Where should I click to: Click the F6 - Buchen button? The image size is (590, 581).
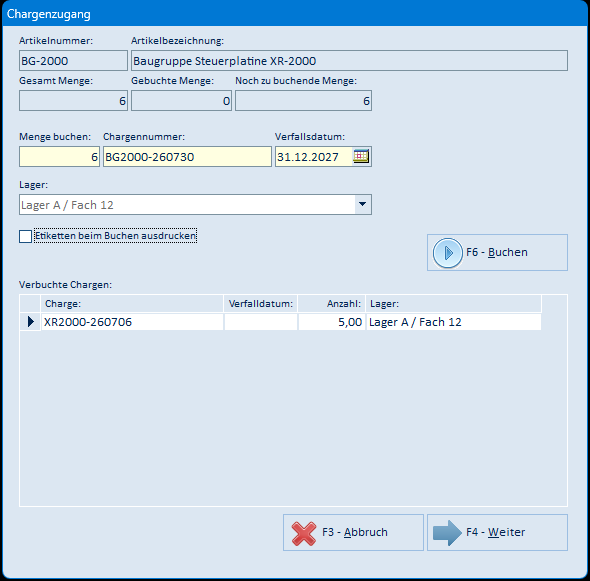[497, 252]
